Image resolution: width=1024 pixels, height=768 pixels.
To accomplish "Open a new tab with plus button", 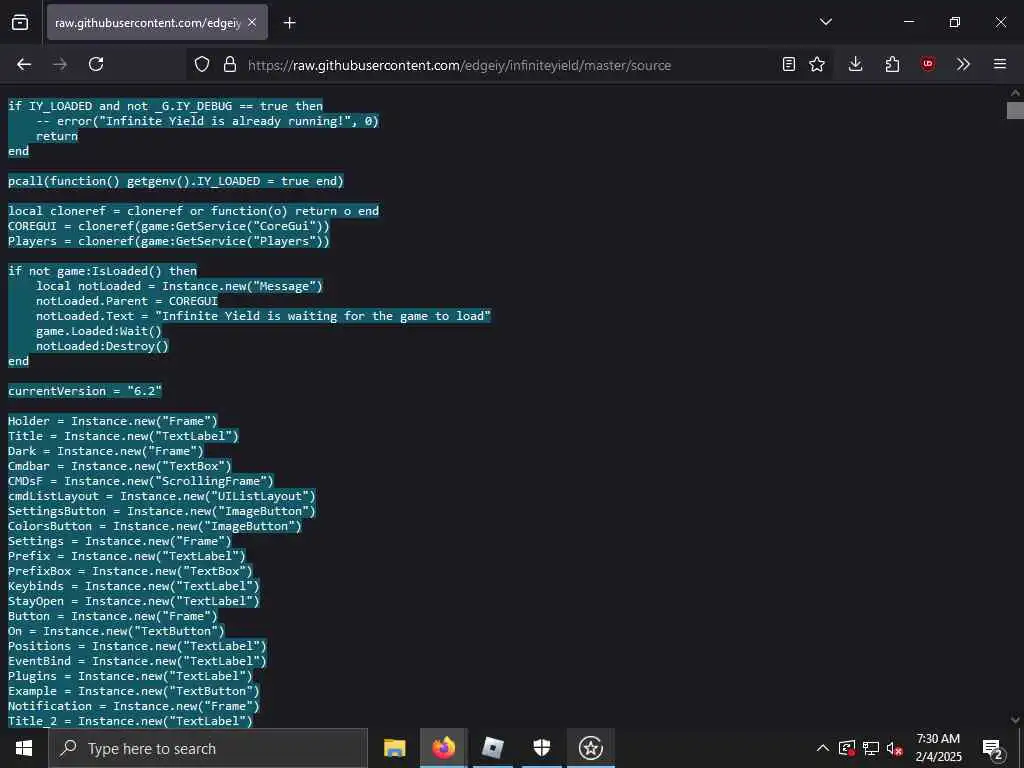I will [x=290, y=23].
